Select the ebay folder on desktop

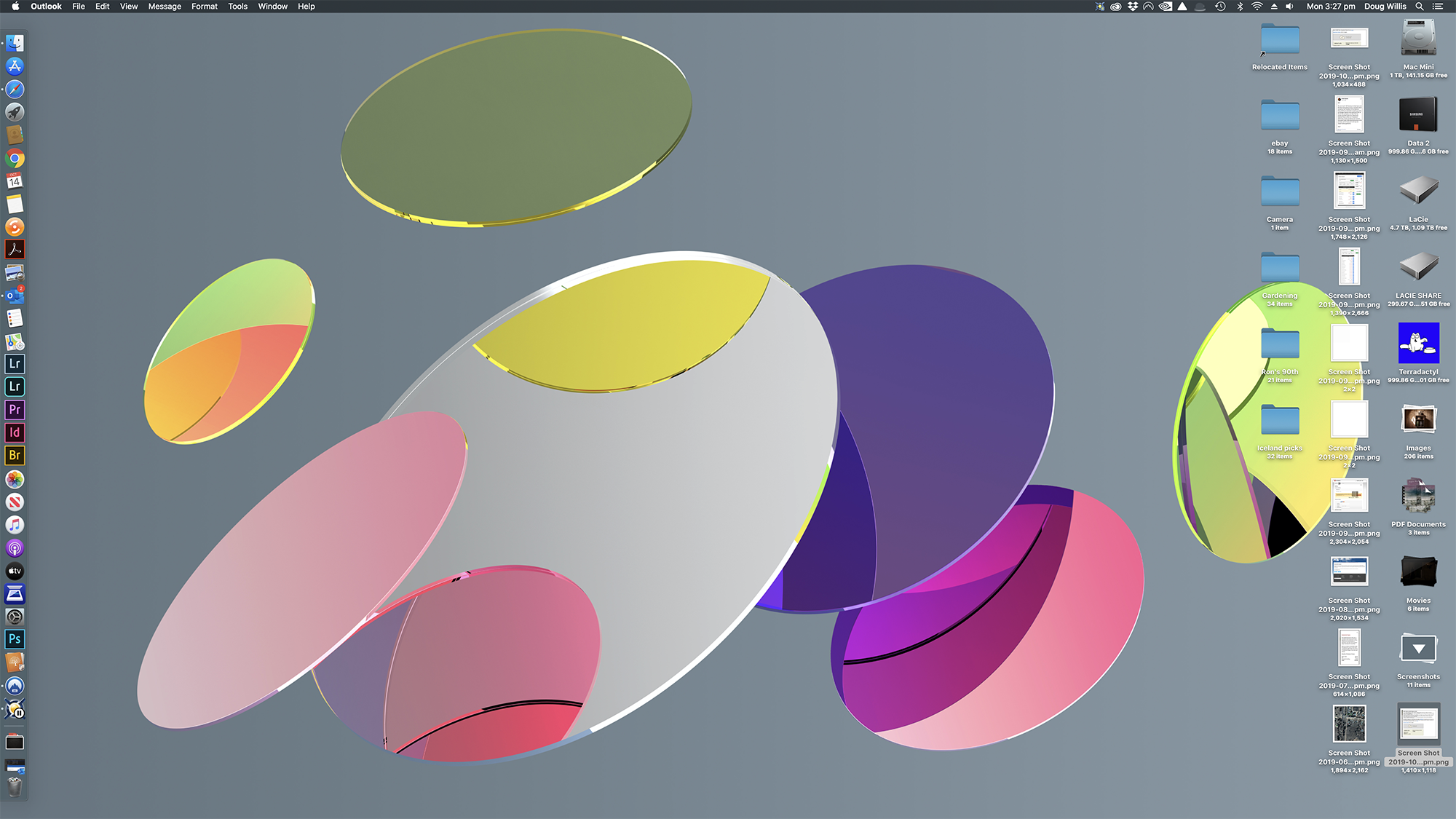click(1280, 116)
